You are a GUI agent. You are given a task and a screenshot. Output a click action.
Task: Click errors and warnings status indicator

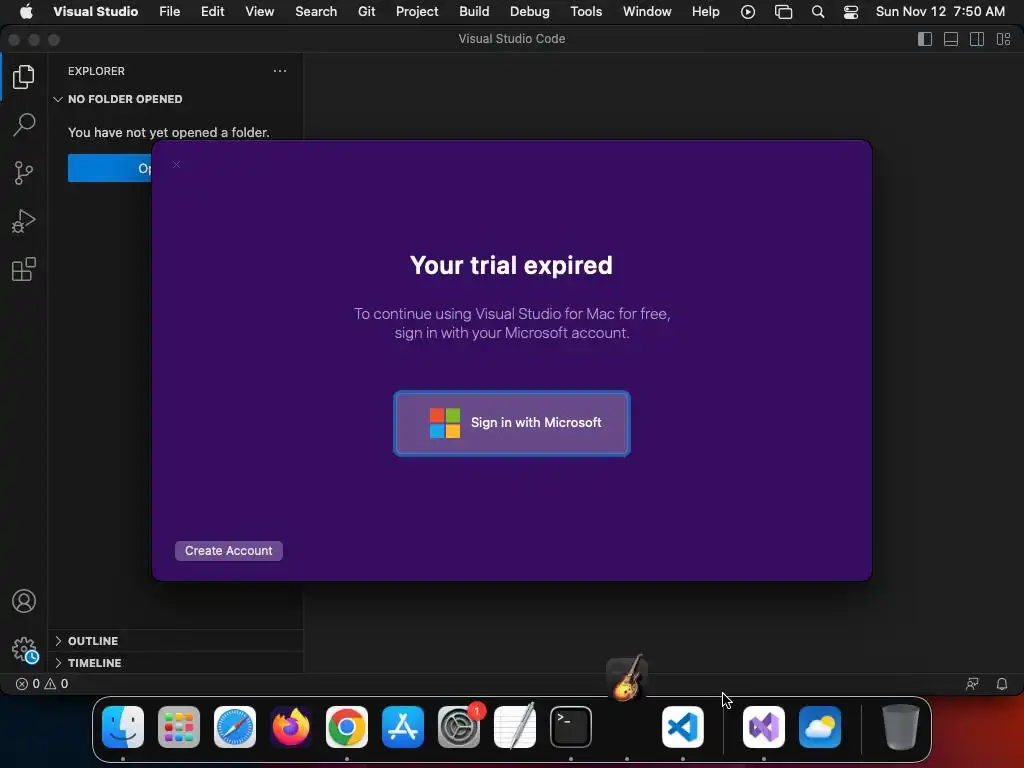coord(42,684)
